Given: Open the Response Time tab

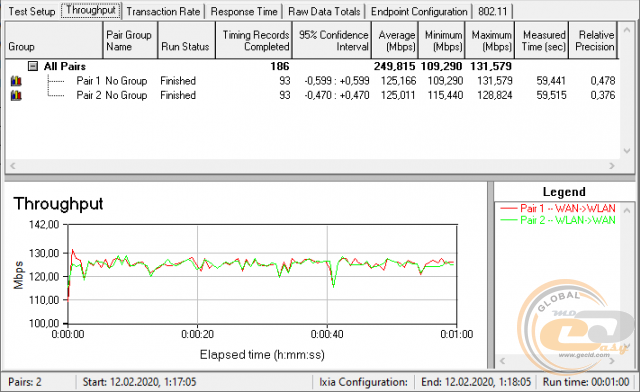Looking at the screenshot, I should pos(244,11).
